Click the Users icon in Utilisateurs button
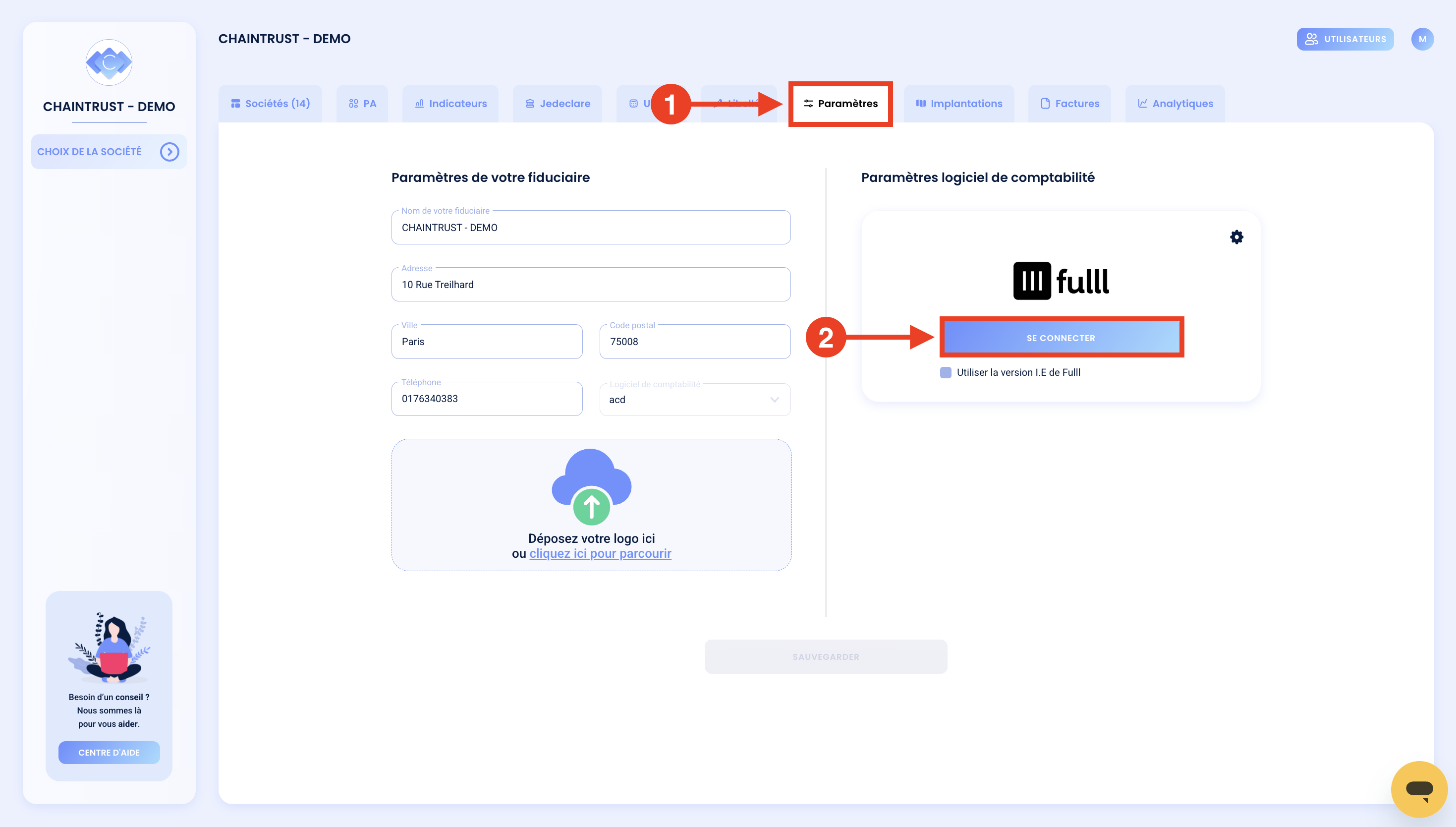 tap(1311, 39)
